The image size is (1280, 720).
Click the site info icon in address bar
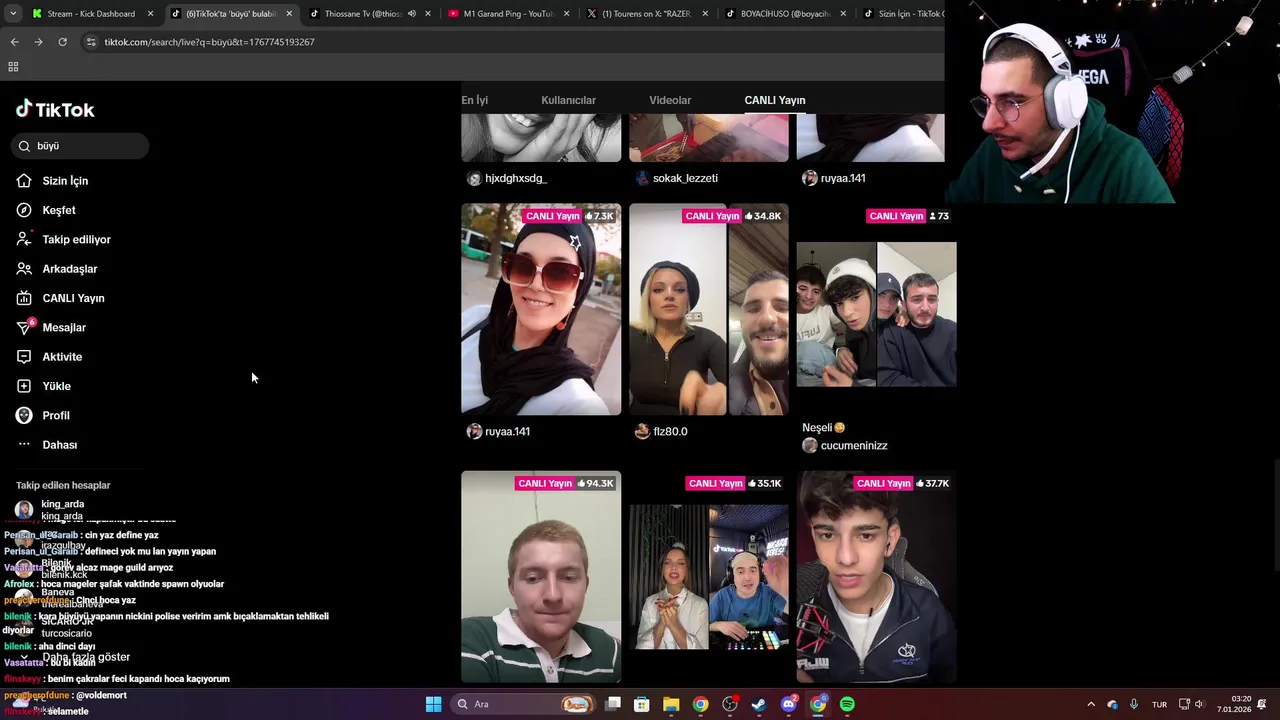click(91, 42)
